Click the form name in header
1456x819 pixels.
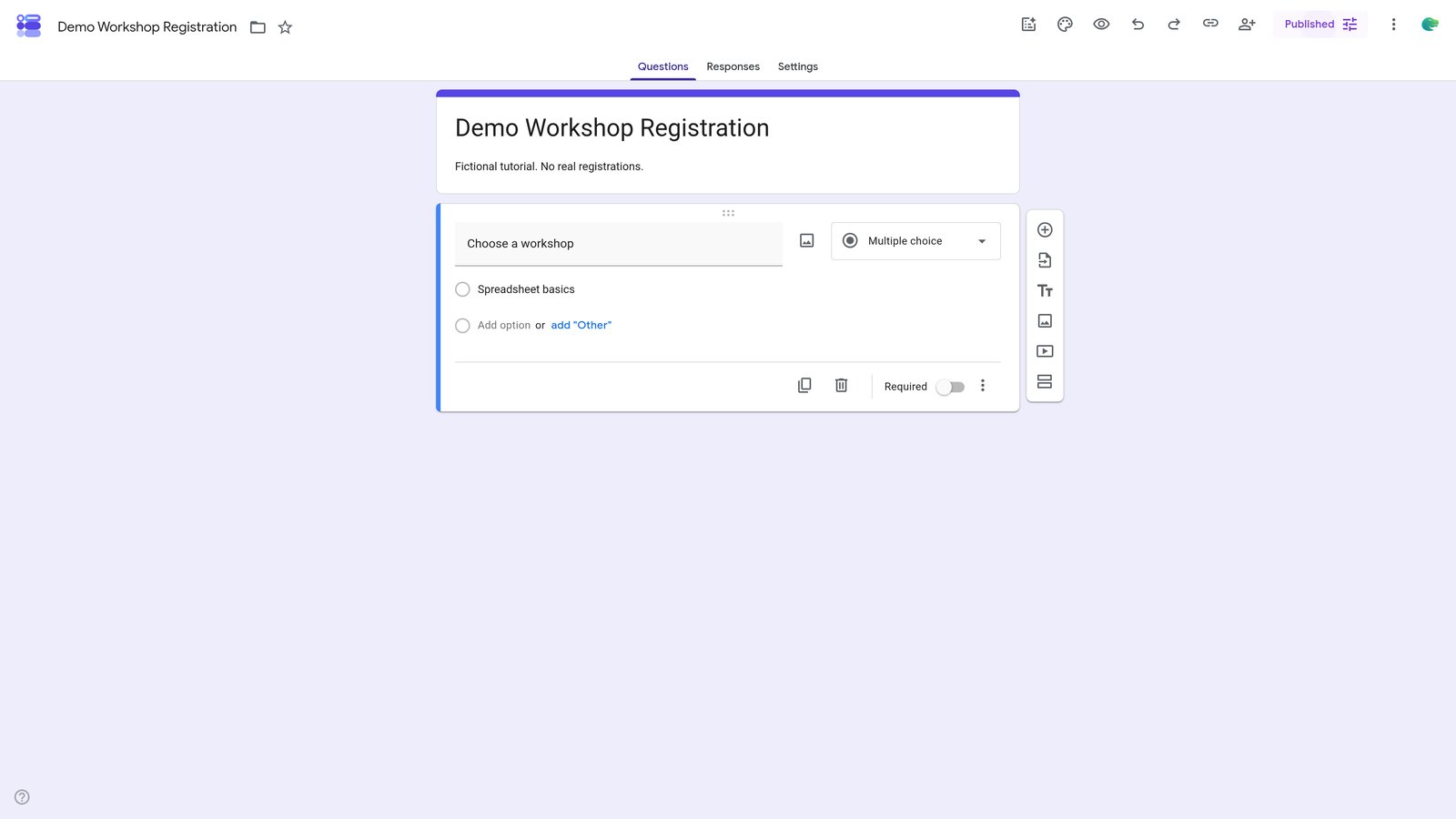(147, 27)
